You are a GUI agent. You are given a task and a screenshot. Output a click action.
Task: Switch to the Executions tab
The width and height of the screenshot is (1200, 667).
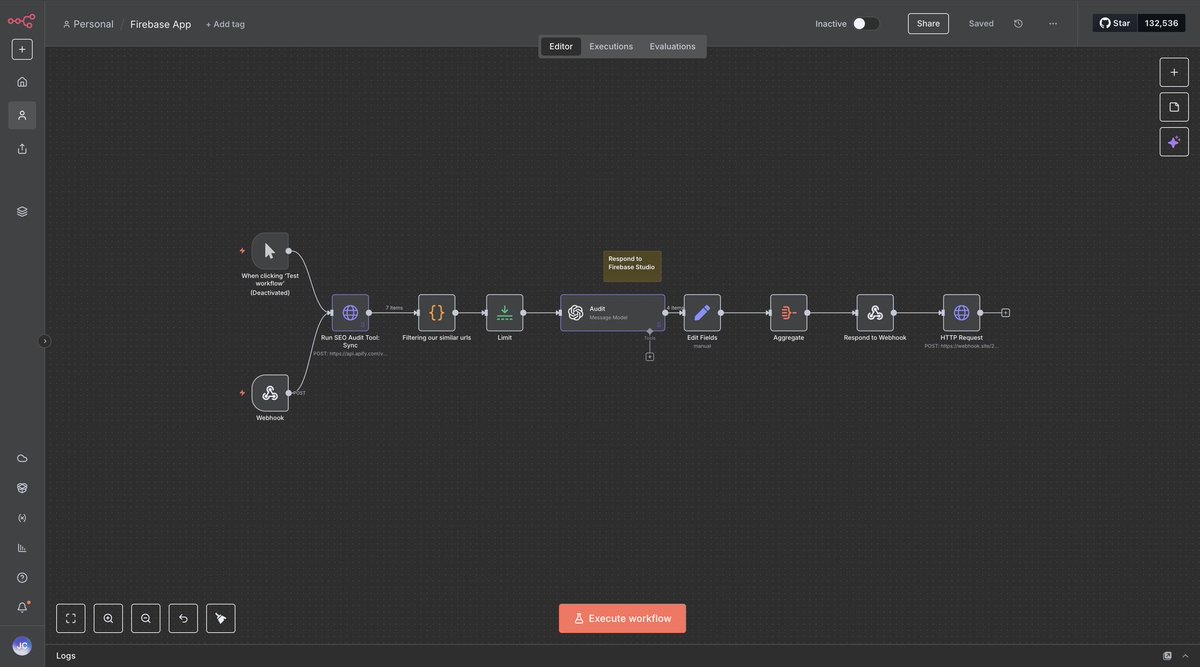click(x=611, y=44)
